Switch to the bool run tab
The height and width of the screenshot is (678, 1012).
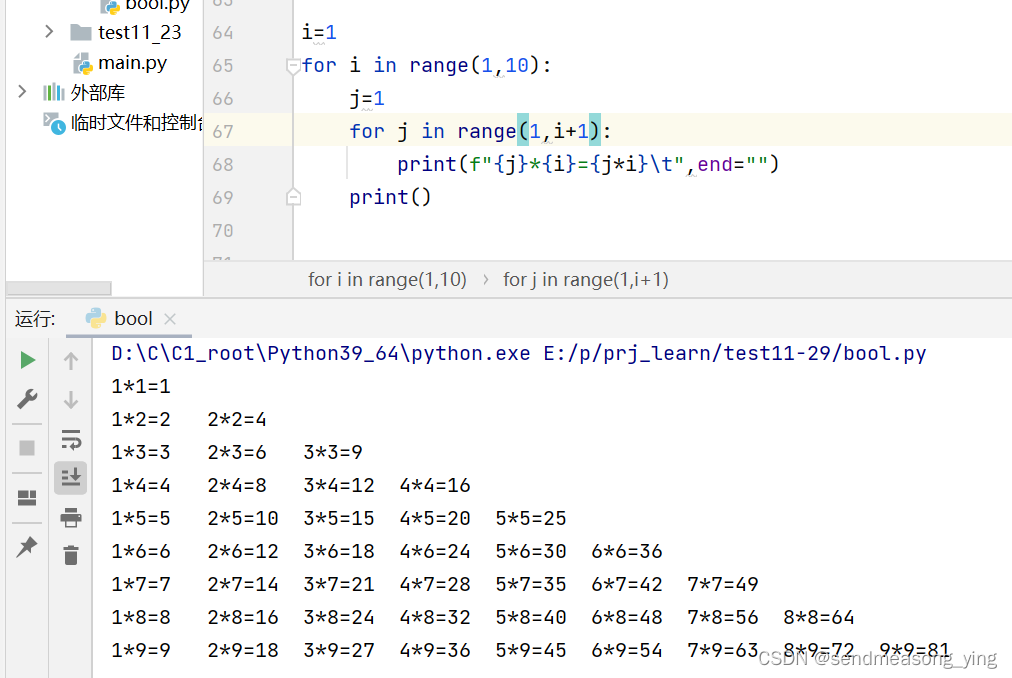[x=134, y=318]
